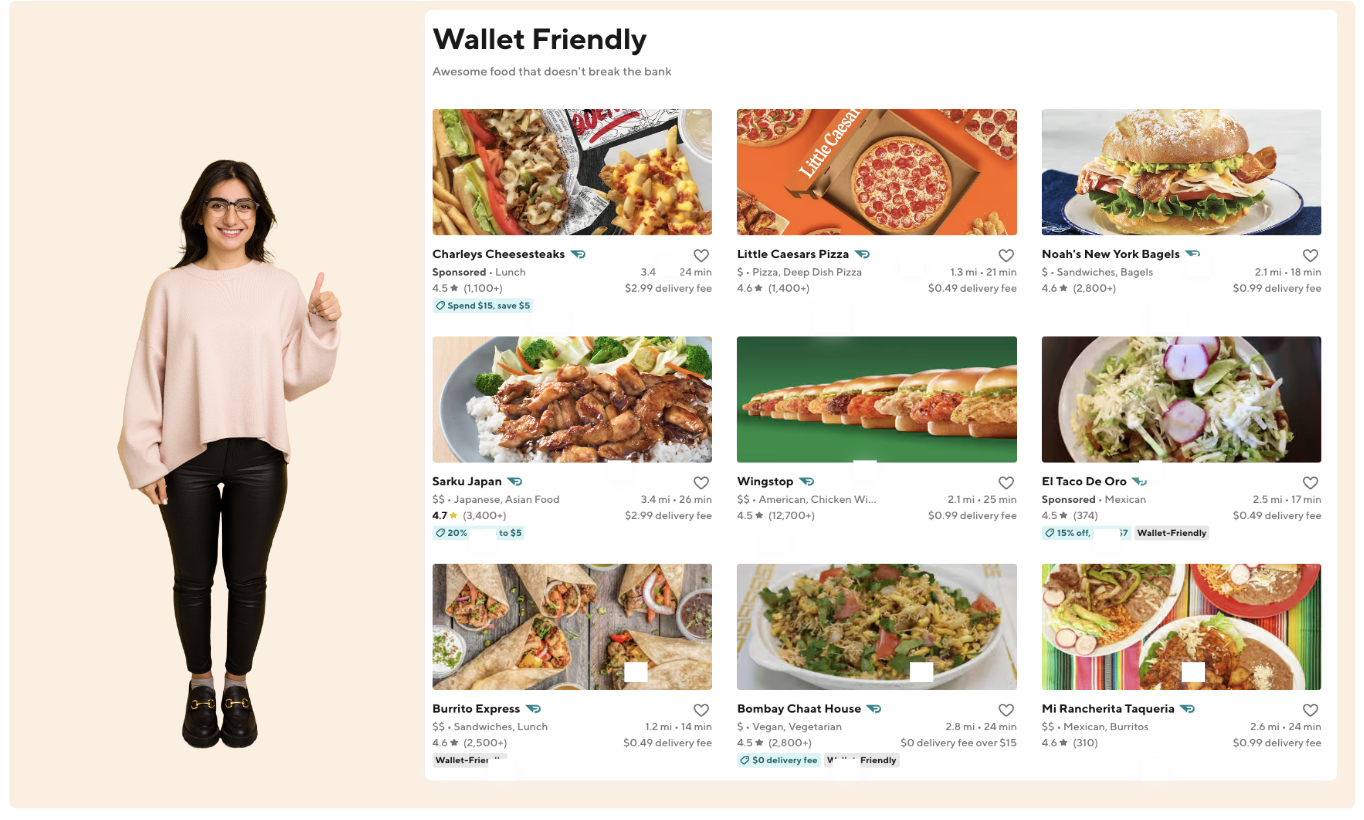Save Noah's New York Bagels heart
The image size is (1364, 820).
1310,256
